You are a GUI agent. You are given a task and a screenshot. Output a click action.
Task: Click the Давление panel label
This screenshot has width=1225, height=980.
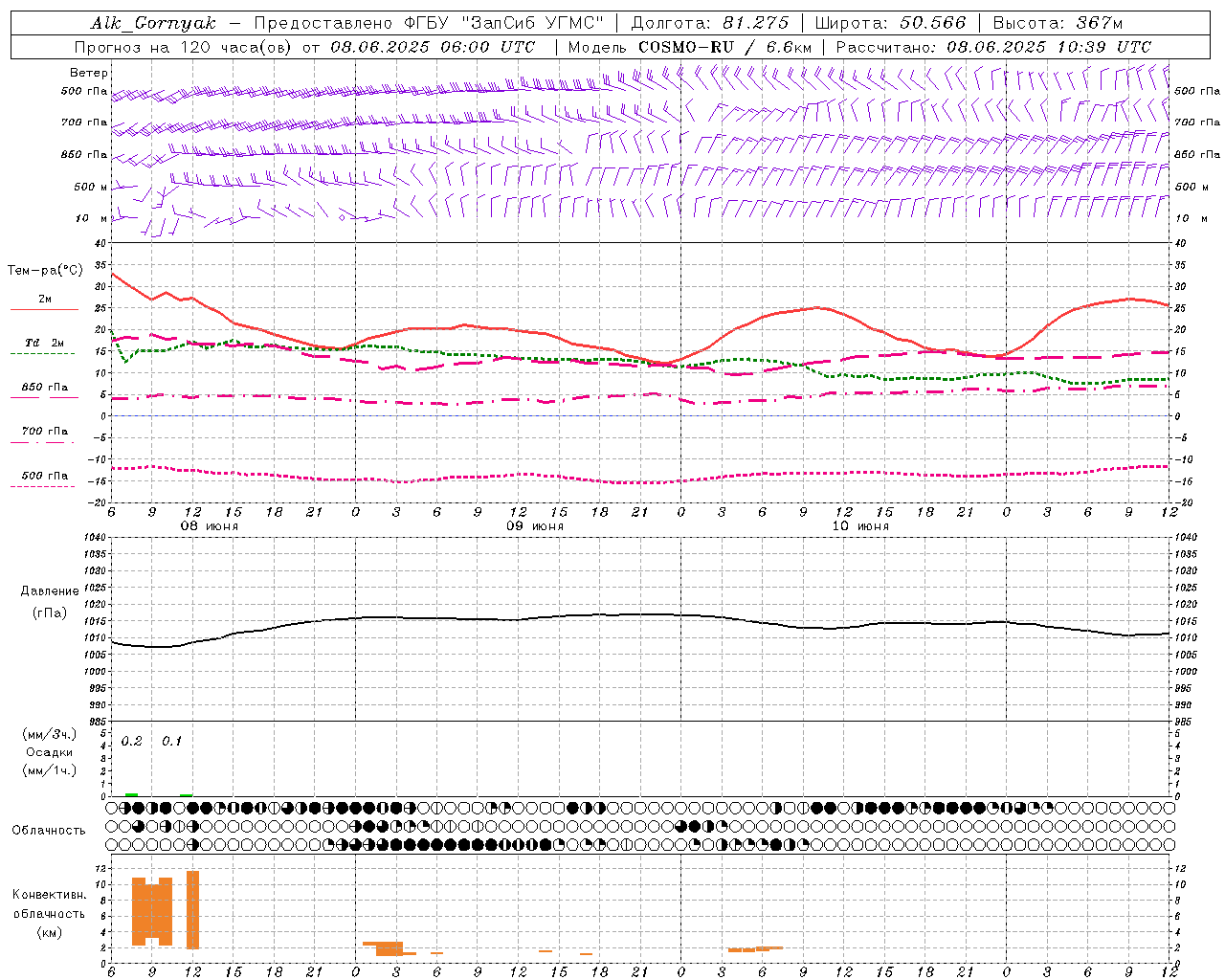49,591
